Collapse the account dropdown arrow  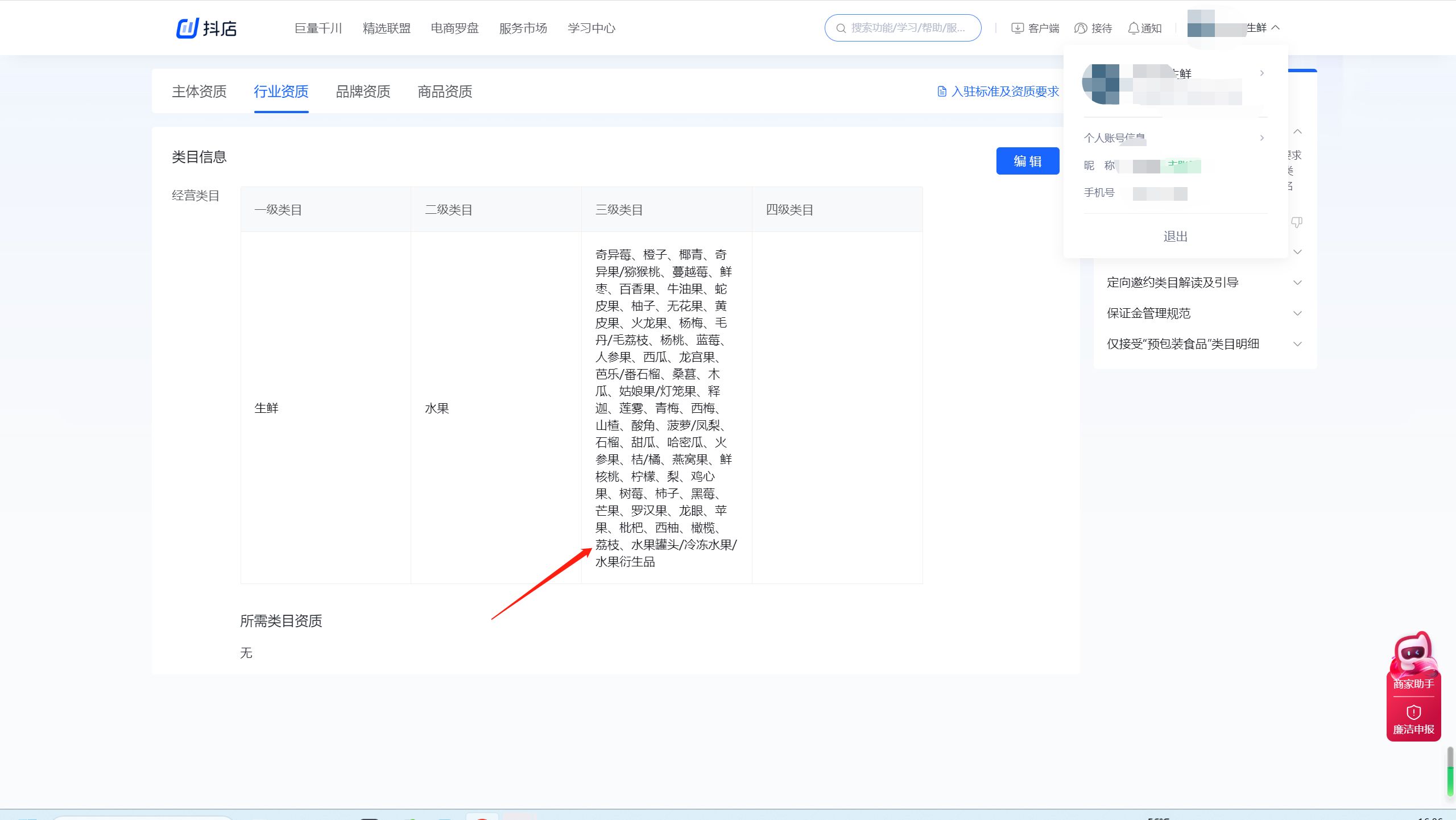tap(1276, 27)
